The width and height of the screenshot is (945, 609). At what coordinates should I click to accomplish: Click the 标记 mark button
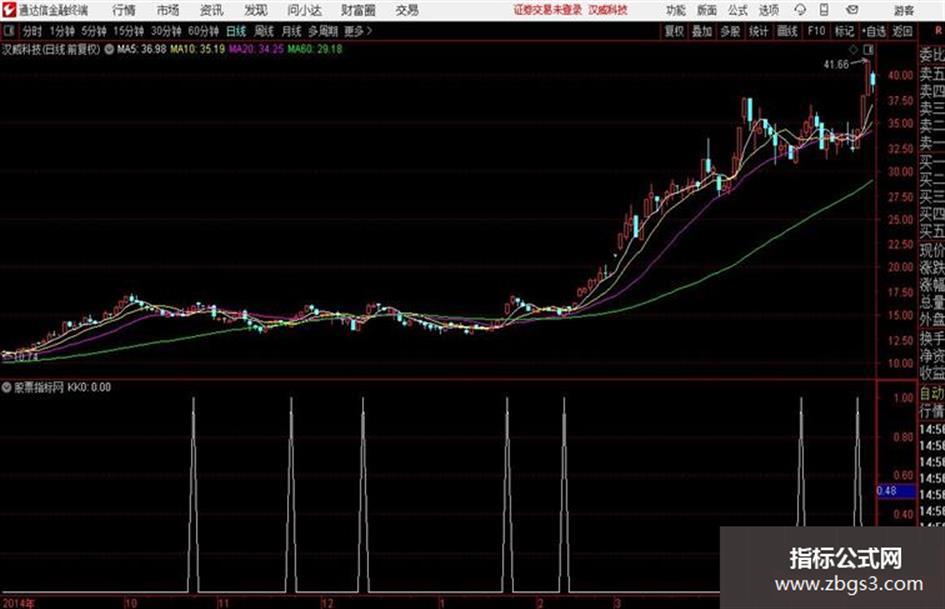point(844,31)
